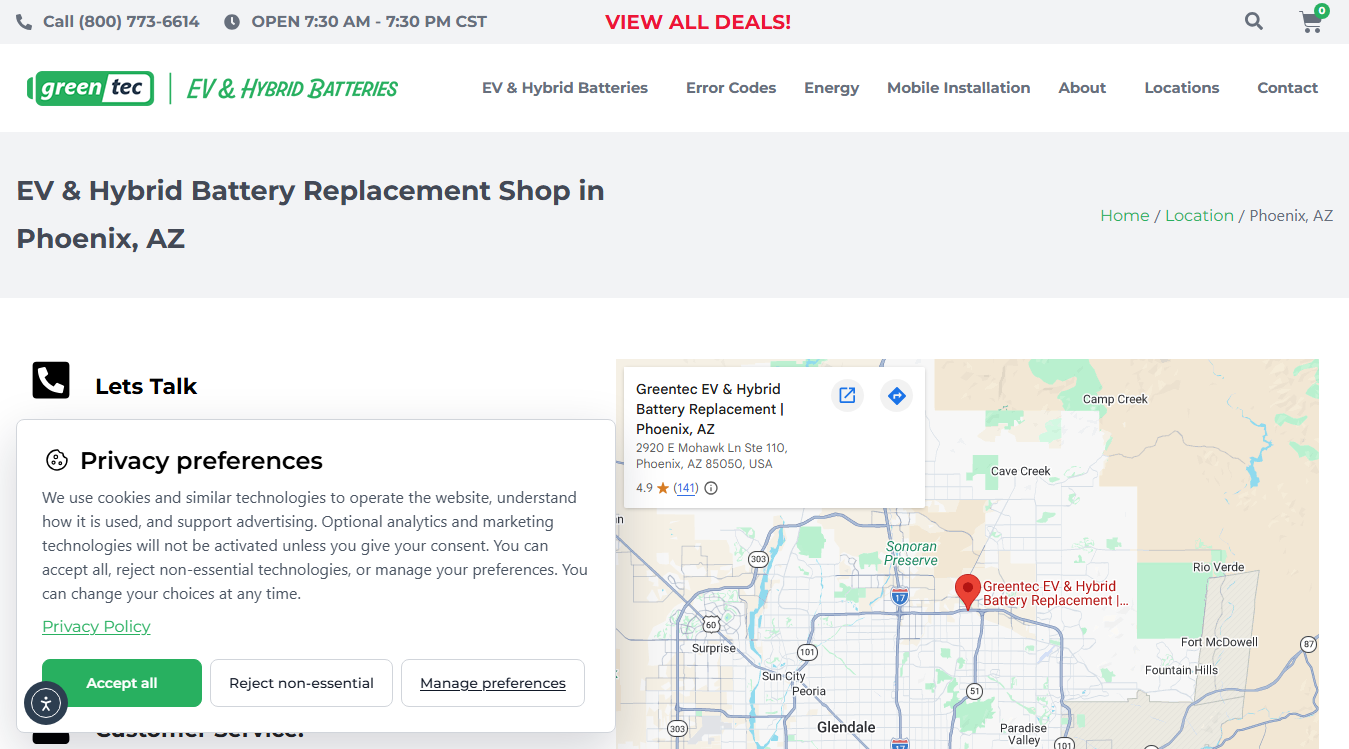This screenshot has width=1349, height=749.
Task: Click the Lets Talk phone icon
Action: [51, 380]
